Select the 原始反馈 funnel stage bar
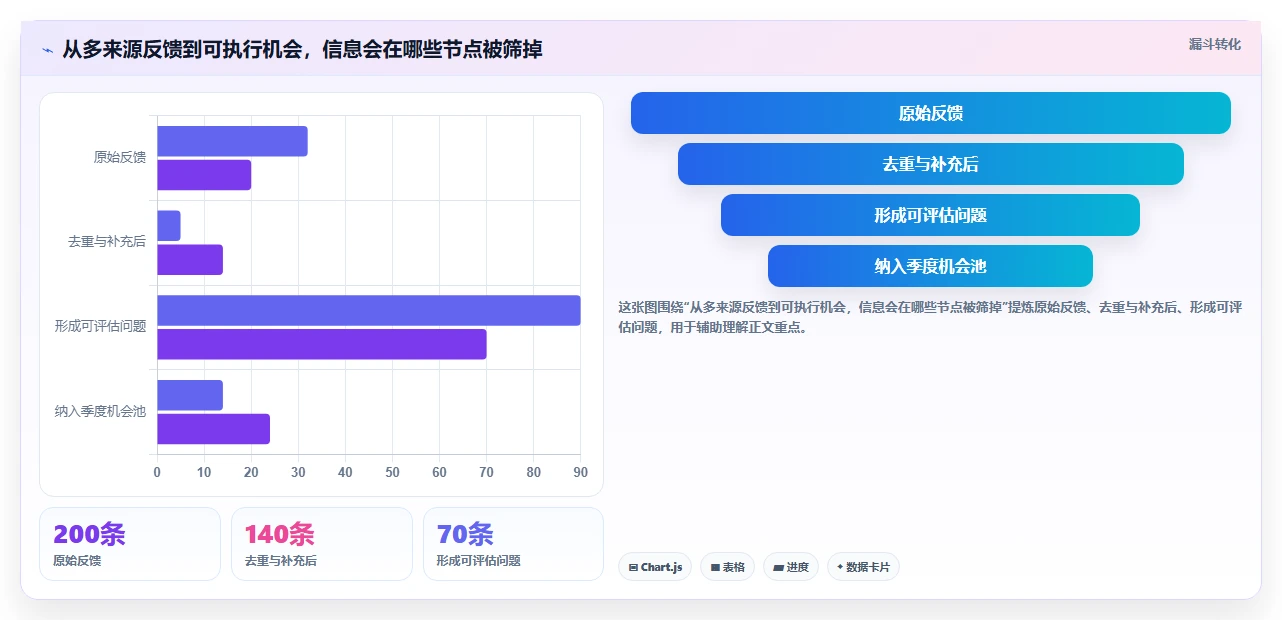 [930, 113]
